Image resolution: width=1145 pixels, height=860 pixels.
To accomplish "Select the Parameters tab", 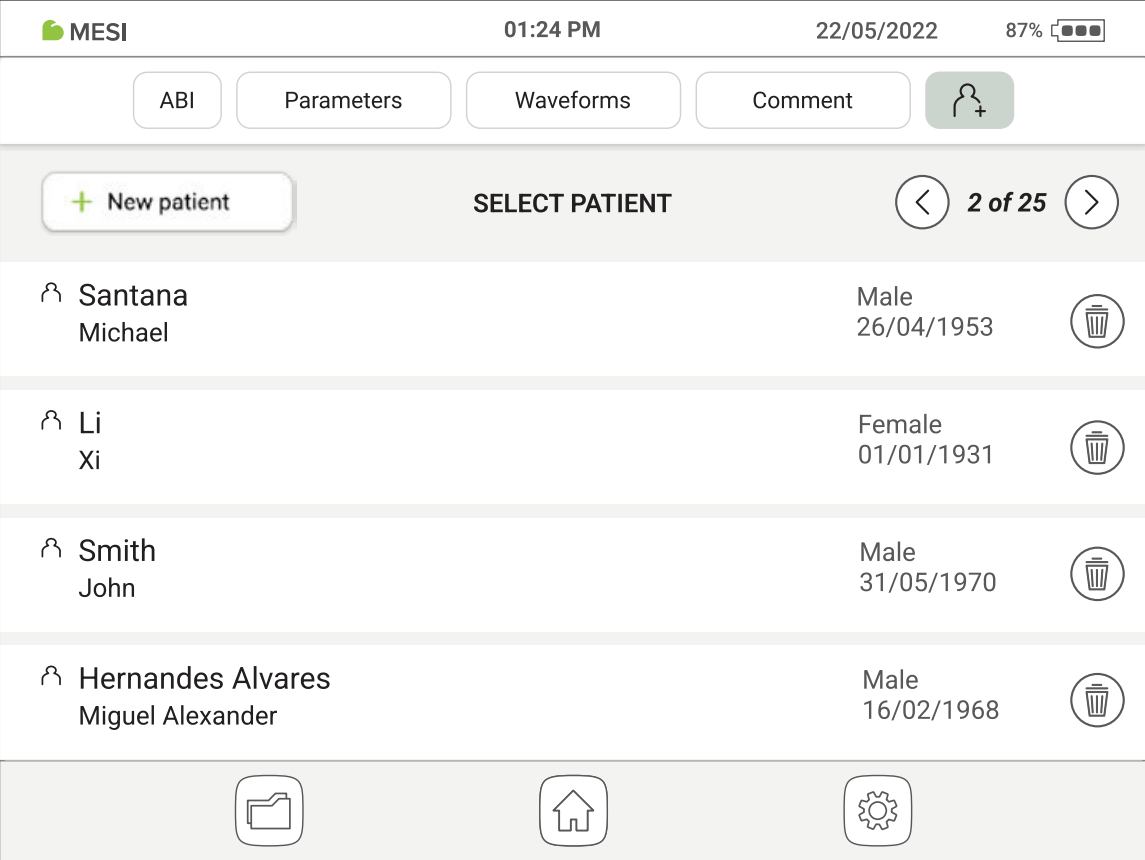I will pos(343,100).
